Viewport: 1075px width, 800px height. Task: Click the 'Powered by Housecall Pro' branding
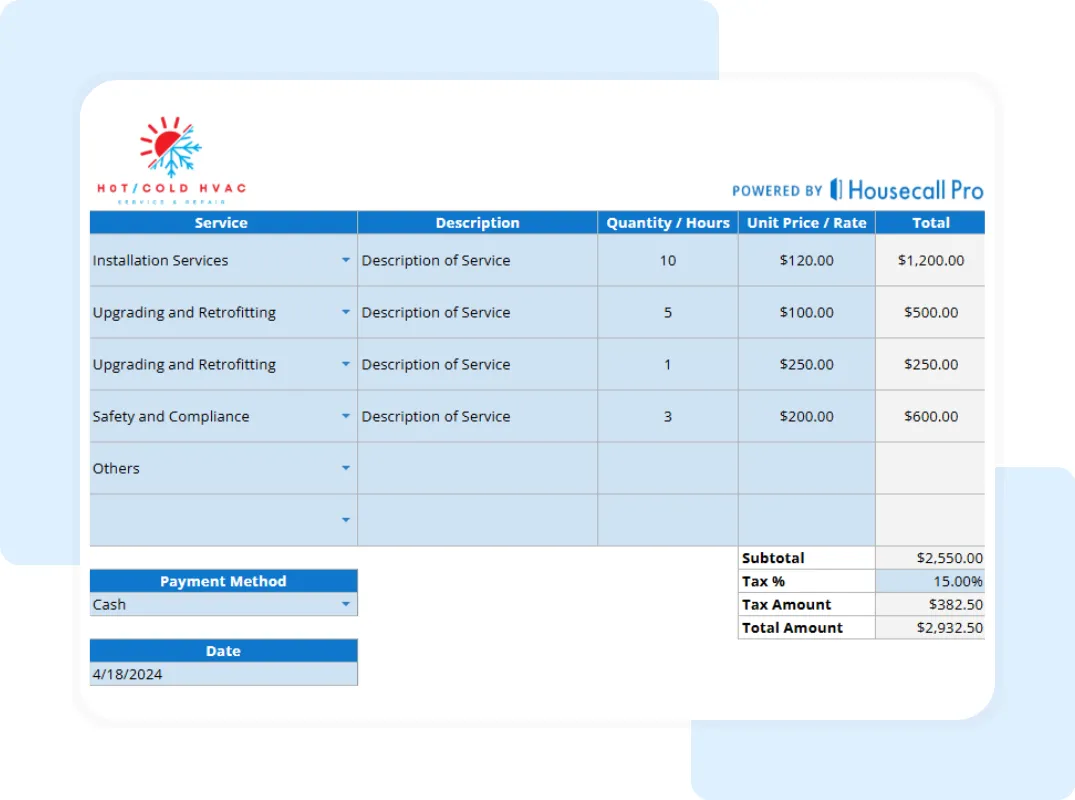click(x=855, y=190)
